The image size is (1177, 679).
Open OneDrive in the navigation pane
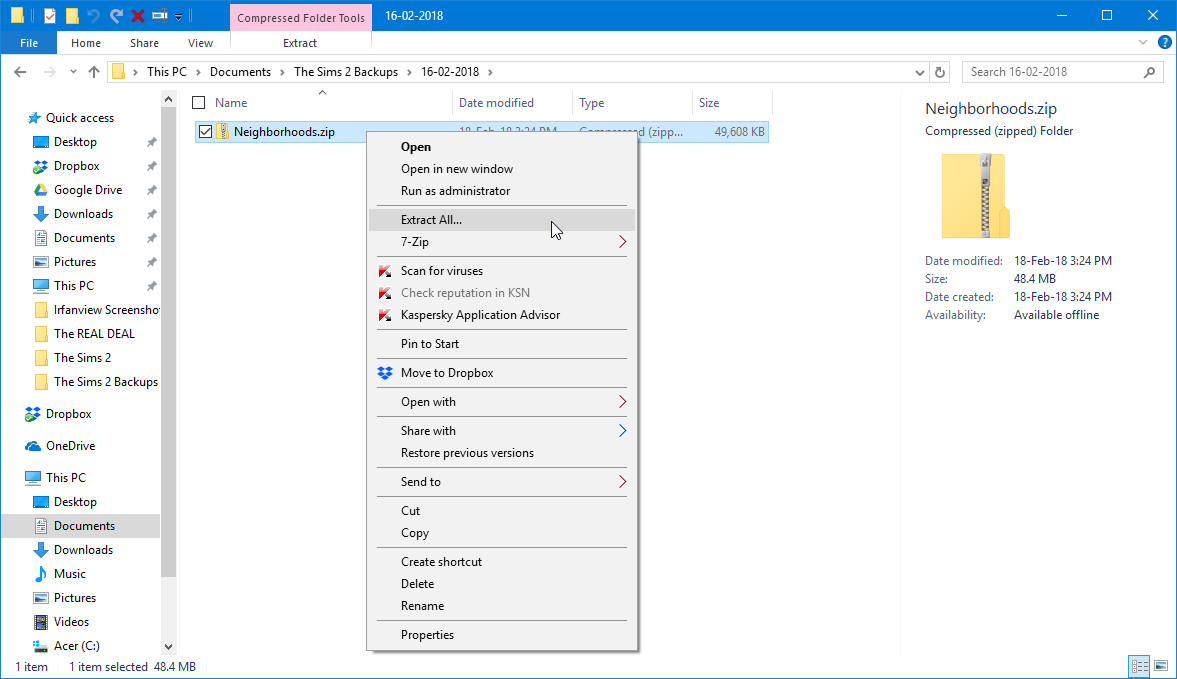click(x=71, y=446)
